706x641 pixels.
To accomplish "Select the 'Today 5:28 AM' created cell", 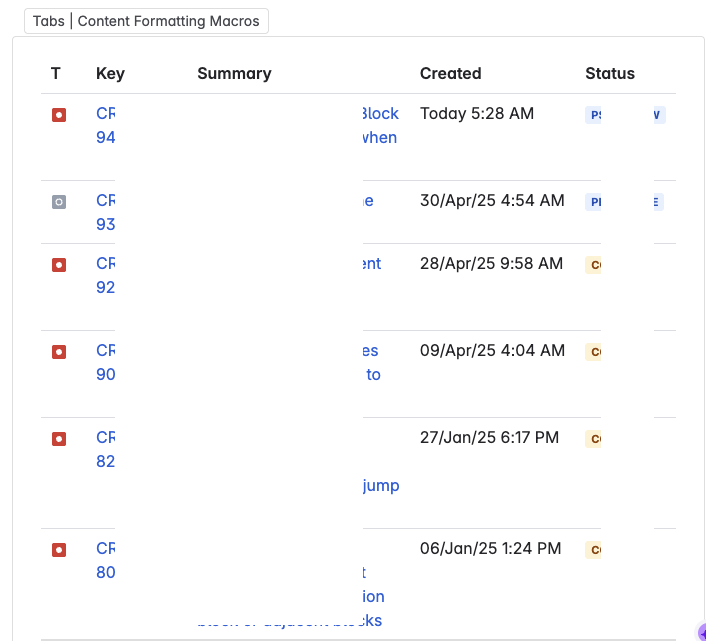I will click(x=477, y=113).
